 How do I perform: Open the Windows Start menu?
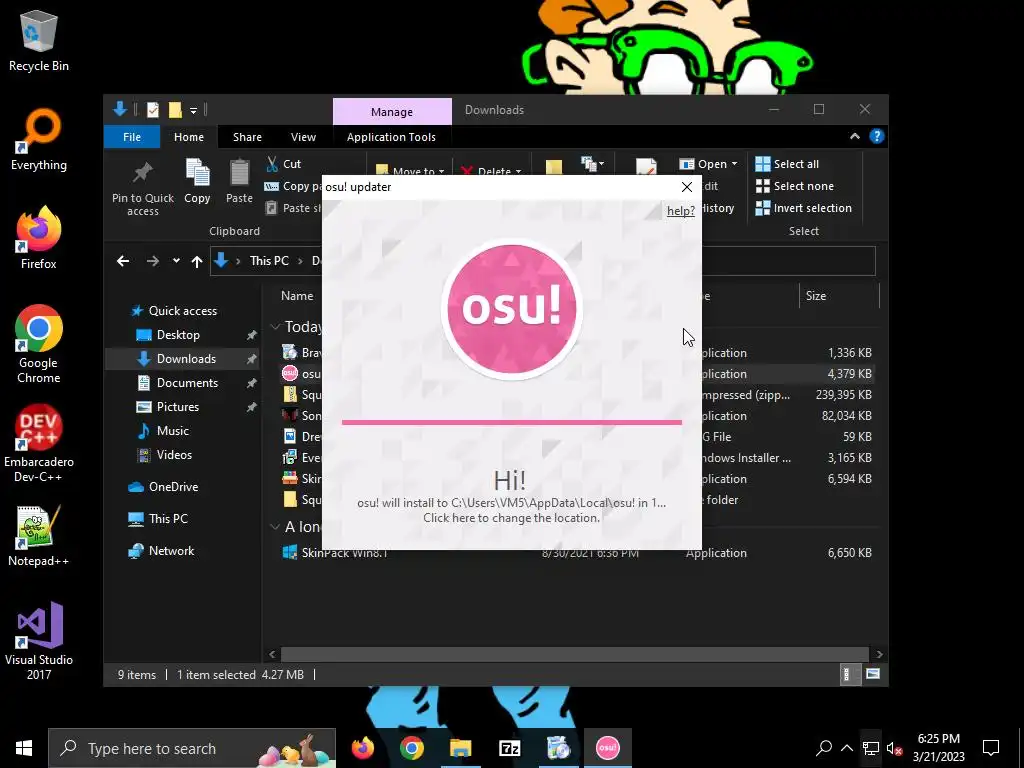point(24,748)
